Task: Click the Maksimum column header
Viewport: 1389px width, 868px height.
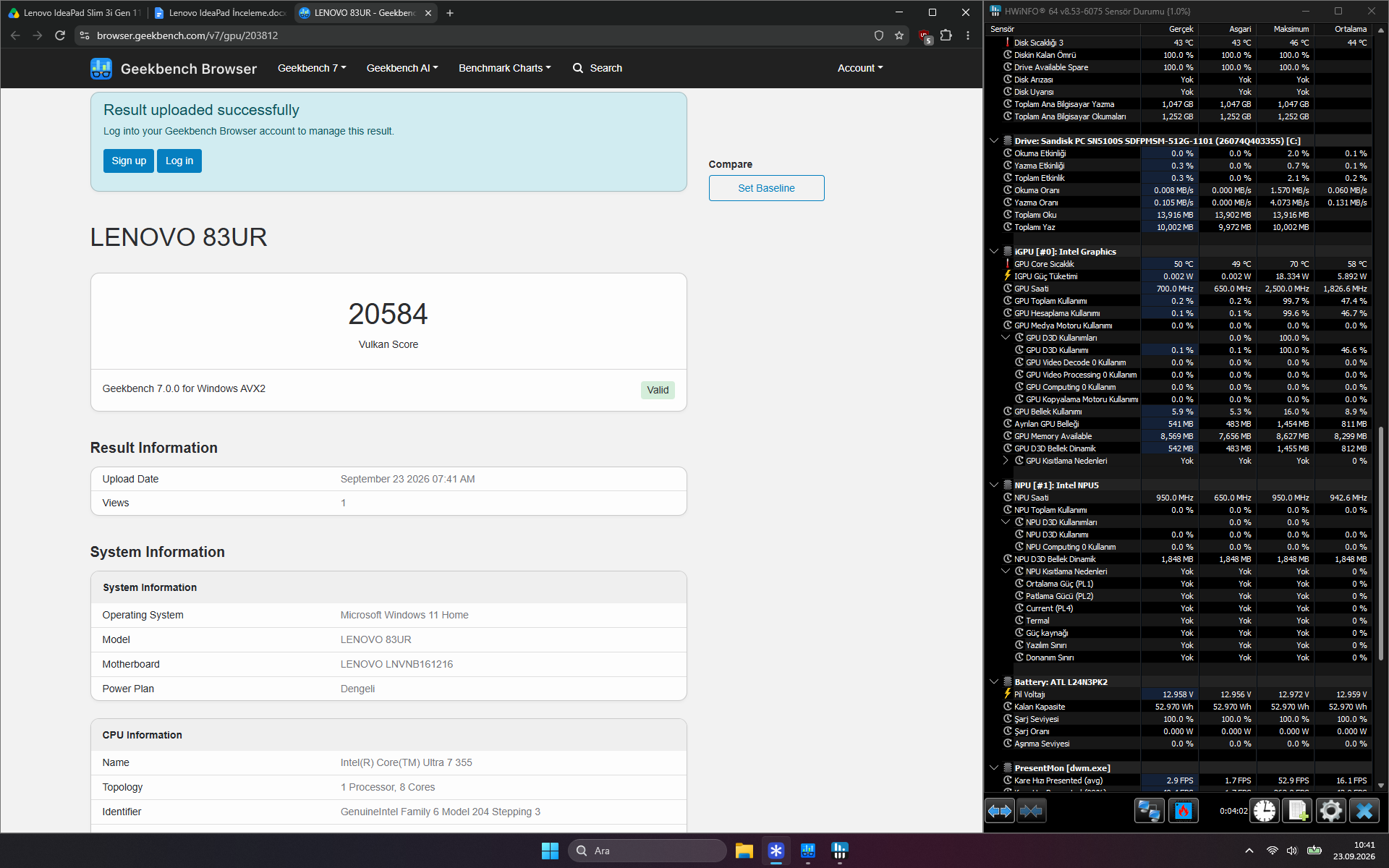Action: coord(1286,29)
